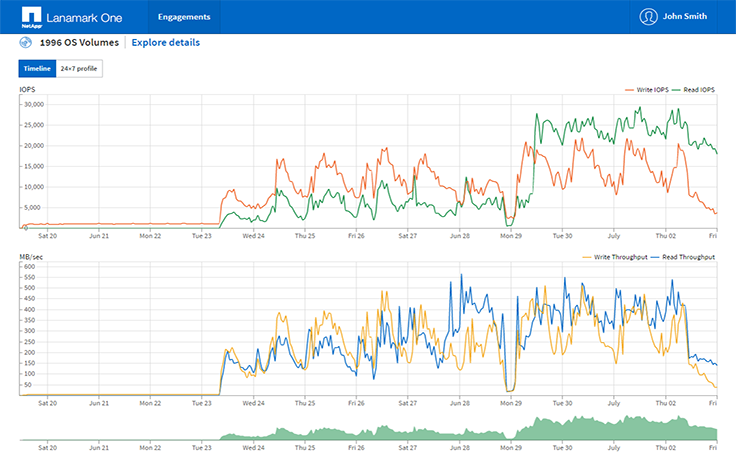The height and width of the screenshot is (460, 736).
Task: Click the John Smith user avatar icon
Action: (x=649, y=16)
